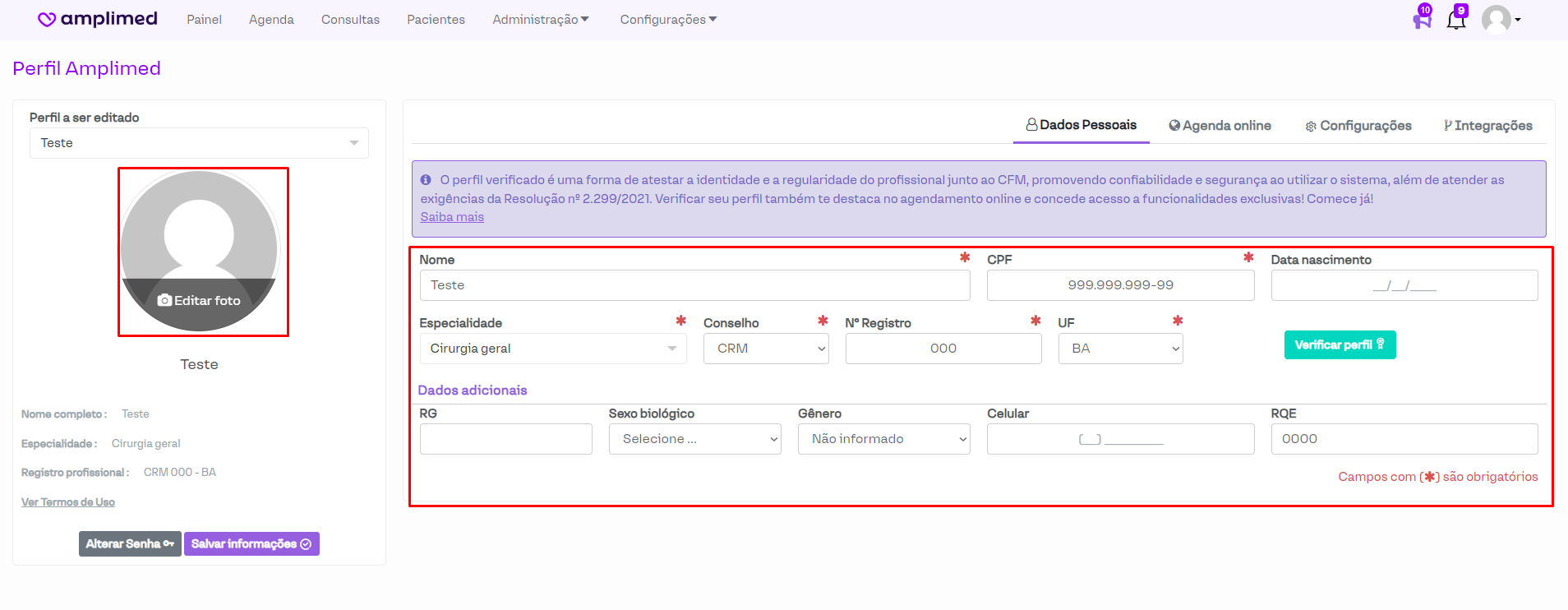Open the Agenda online tab
Screen dimensions: 1568x610
[x=1220, y=126]
